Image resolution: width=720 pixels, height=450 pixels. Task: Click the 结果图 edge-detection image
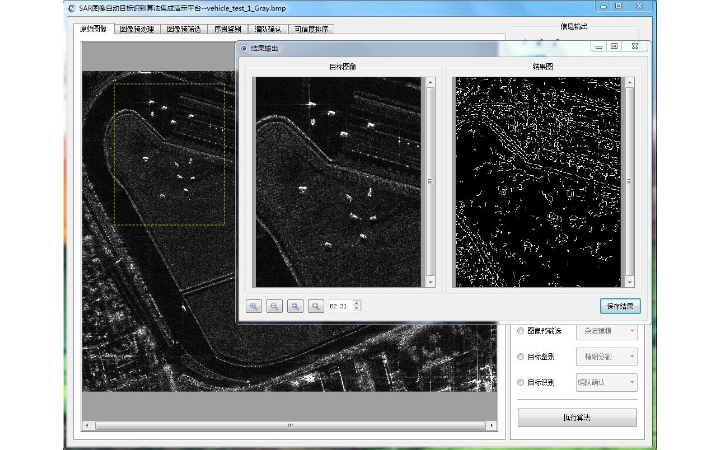coord(538,182)
